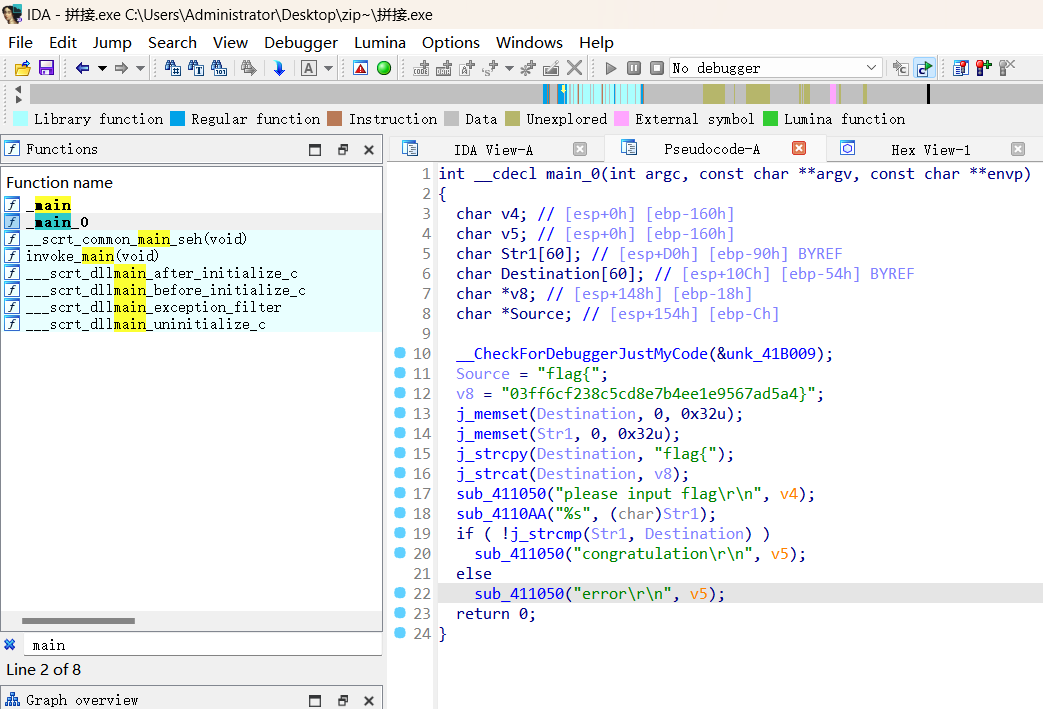Select __scrt_common_main_seh(void) function
Screen dimensions: 1043x709
coord(192,239)
